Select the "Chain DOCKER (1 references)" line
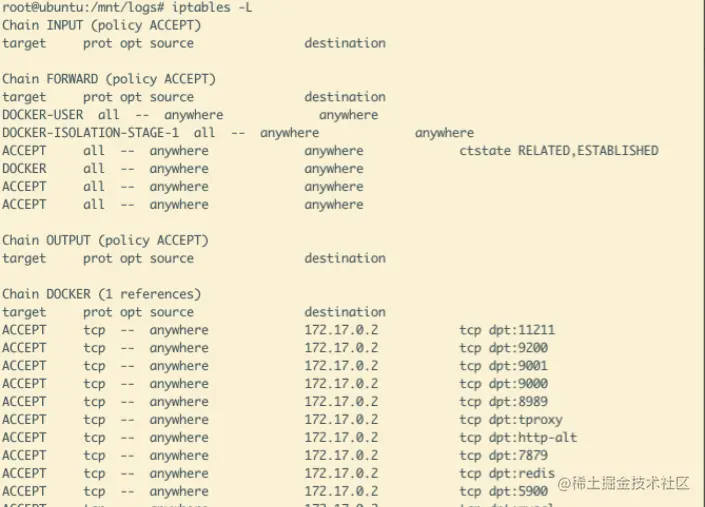 pos(101,294)
